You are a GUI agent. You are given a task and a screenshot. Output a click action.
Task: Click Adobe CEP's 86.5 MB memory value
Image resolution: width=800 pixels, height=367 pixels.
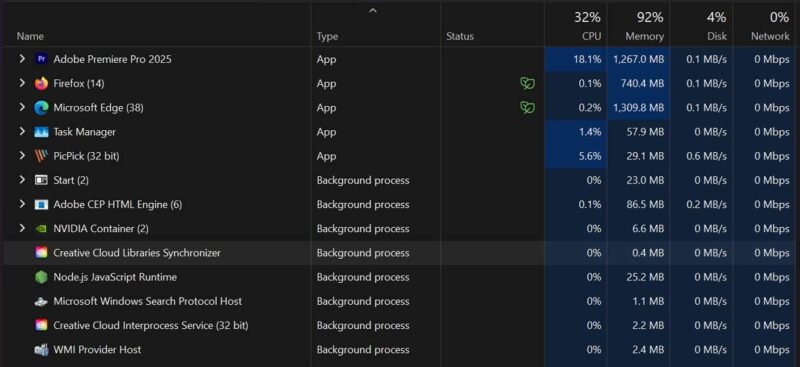(645, 205)
